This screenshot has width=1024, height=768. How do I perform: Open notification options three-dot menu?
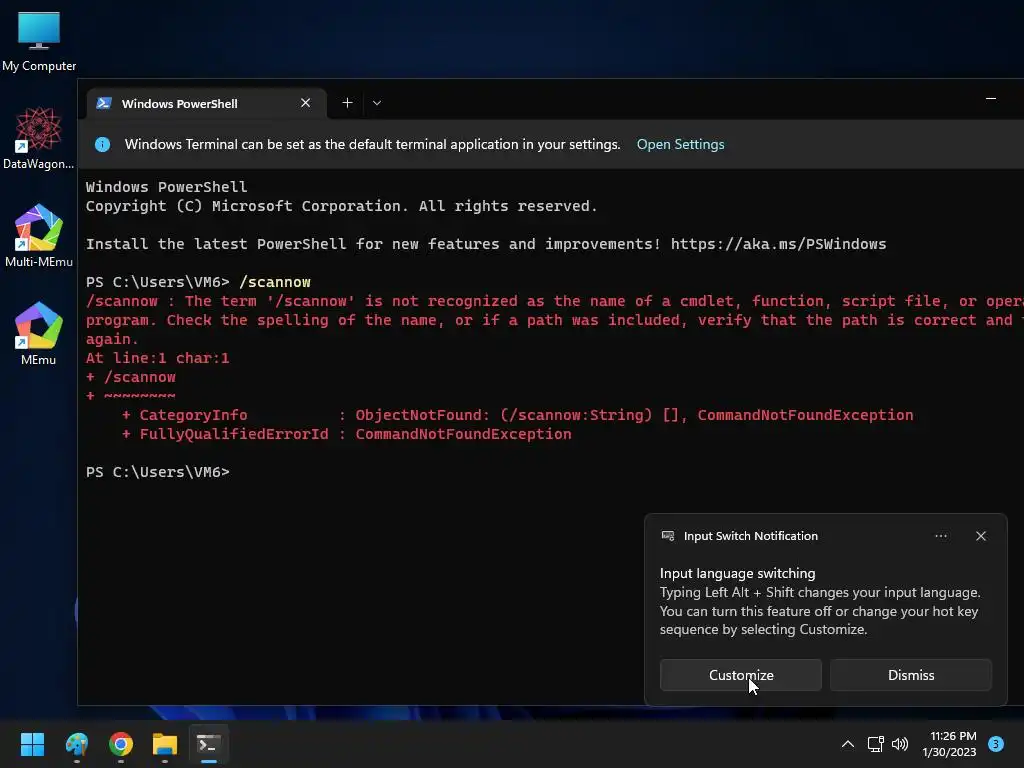point(940,536)
